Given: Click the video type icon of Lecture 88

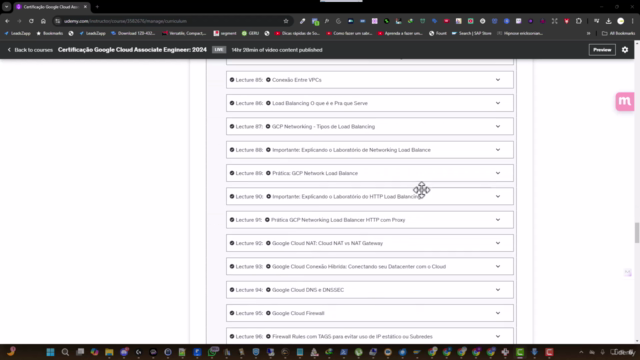Looking at the screenshot, I should (x=268, y=150).
